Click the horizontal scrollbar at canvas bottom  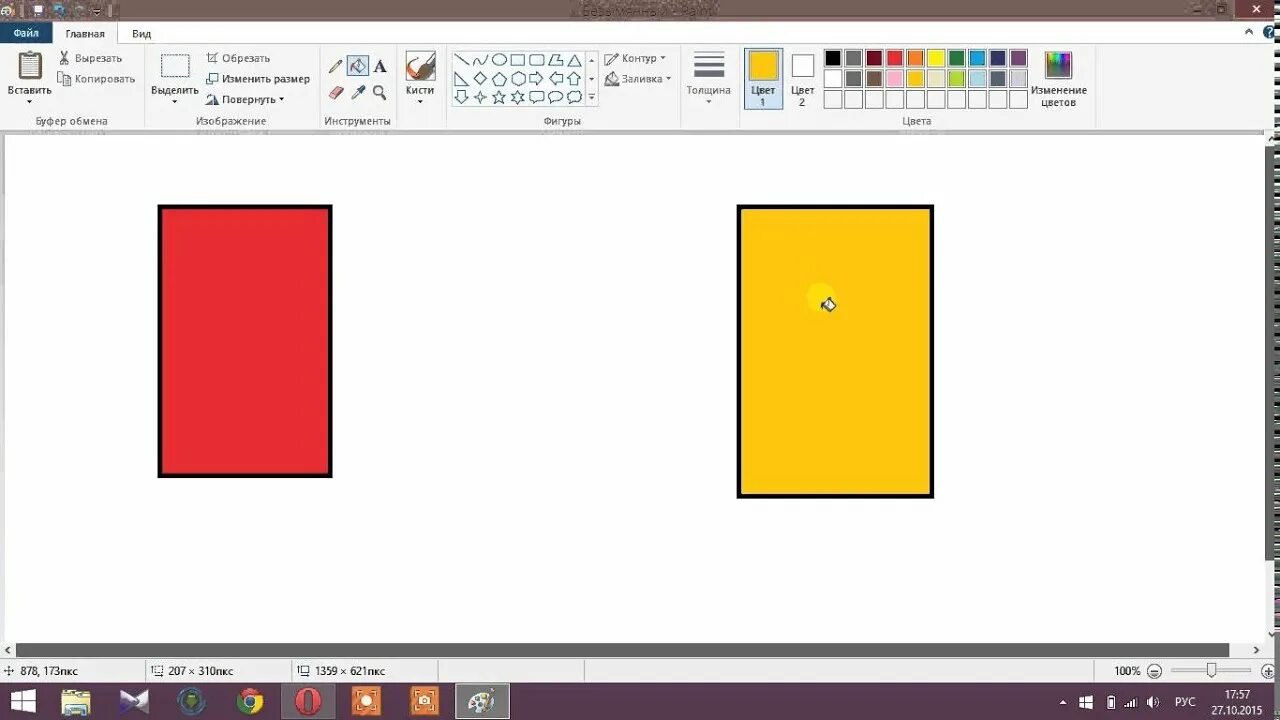622,650
